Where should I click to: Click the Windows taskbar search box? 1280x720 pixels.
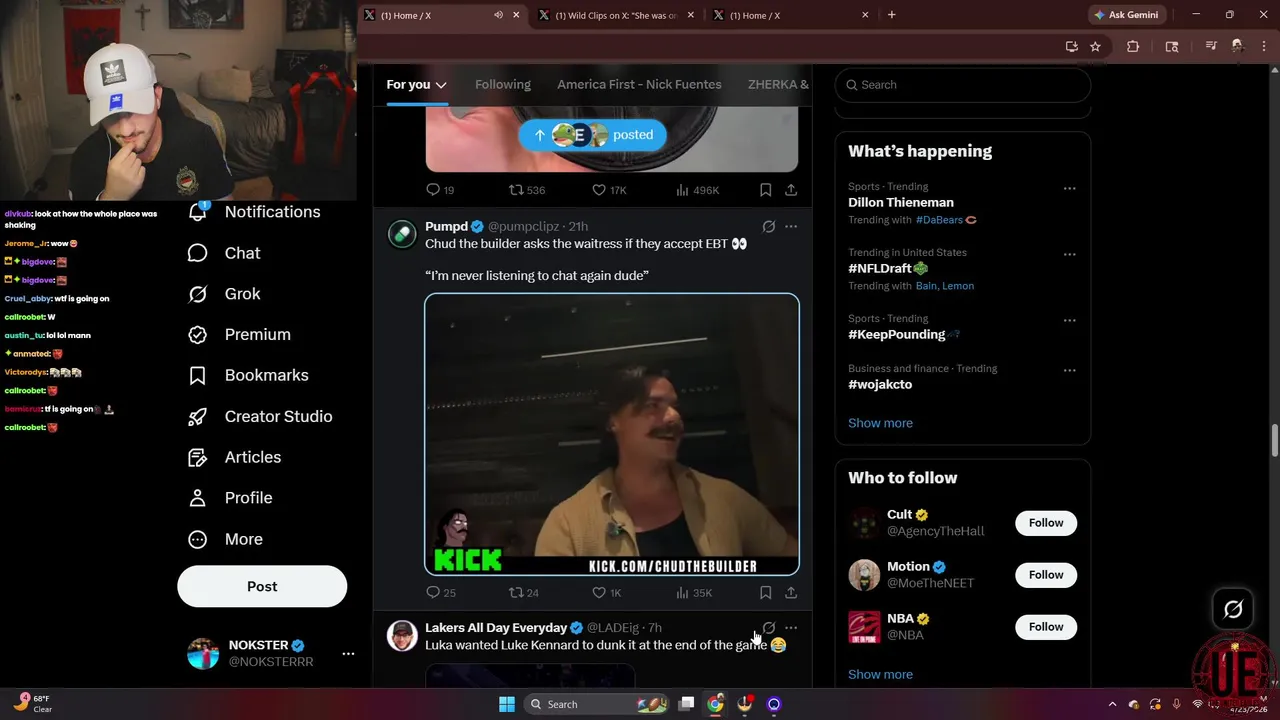598,704
